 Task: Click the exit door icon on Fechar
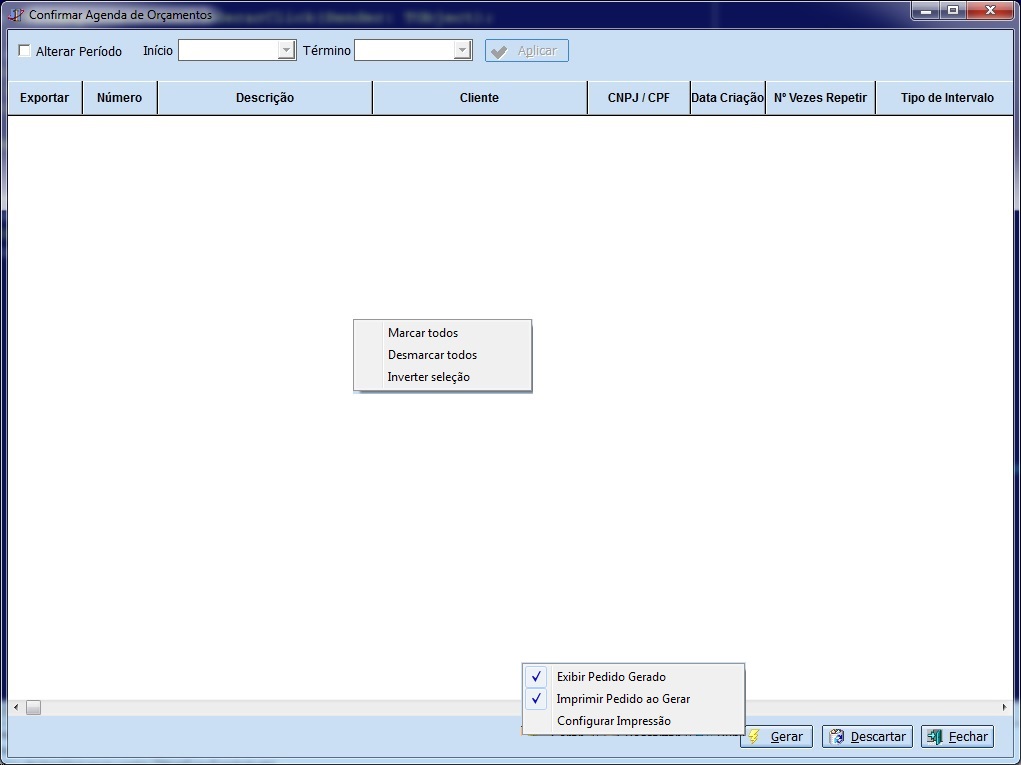coord(935,737)
